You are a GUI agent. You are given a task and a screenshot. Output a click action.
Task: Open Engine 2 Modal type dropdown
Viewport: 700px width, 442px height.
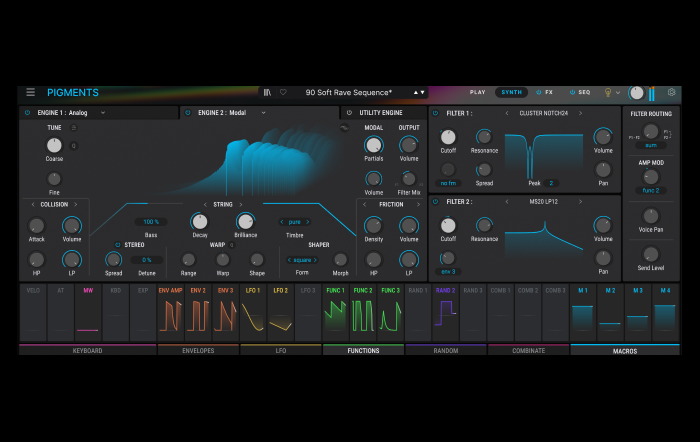coord(263,113)
